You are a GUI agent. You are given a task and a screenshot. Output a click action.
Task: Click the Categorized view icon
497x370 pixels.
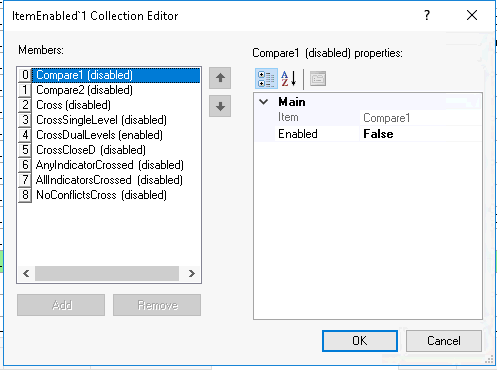click(266, 79)
